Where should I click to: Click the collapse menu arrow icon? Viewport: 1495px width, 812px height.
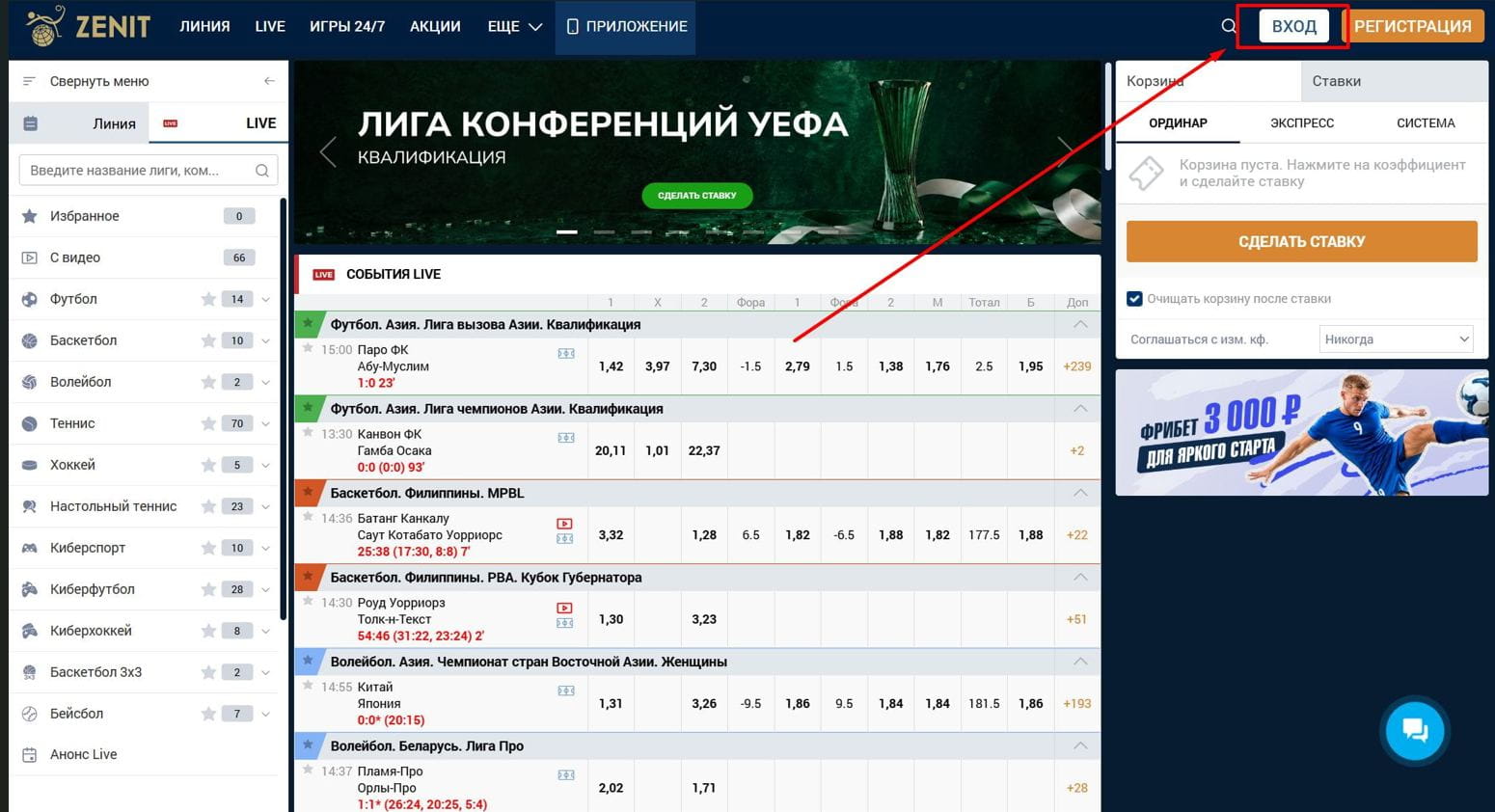pos(269,81)
